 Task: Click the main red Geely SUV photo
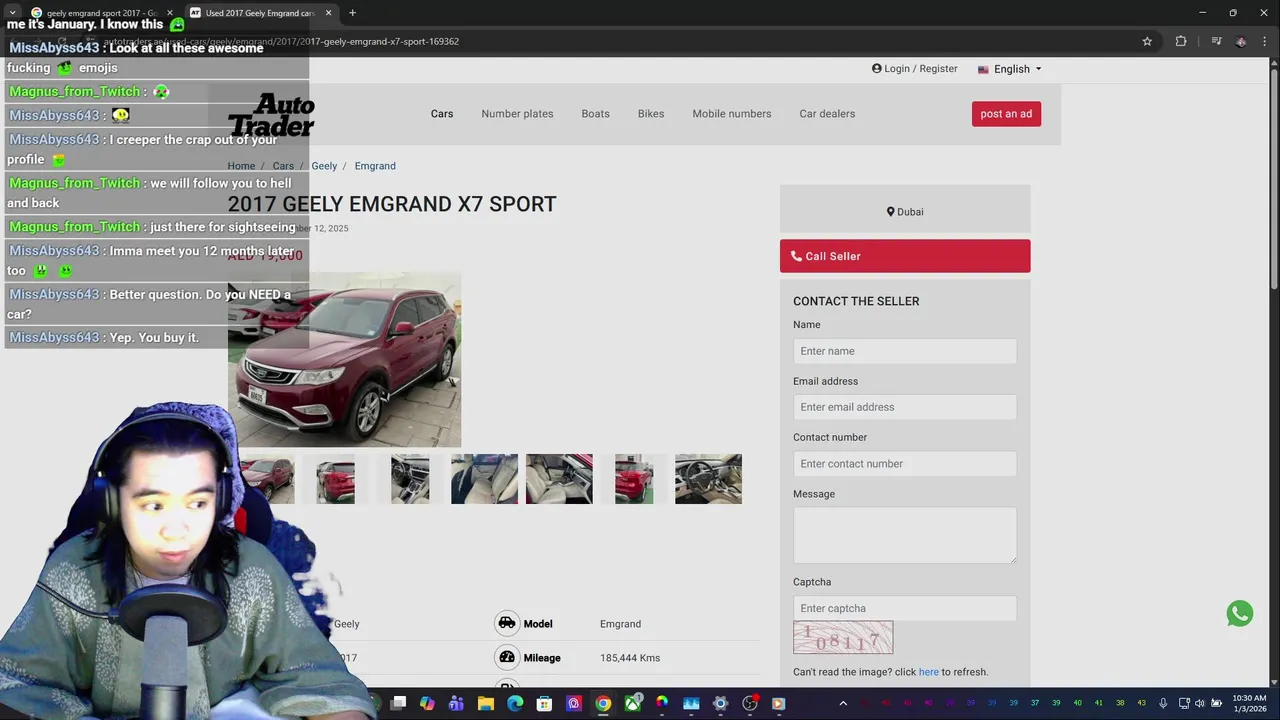click(344, 360)
